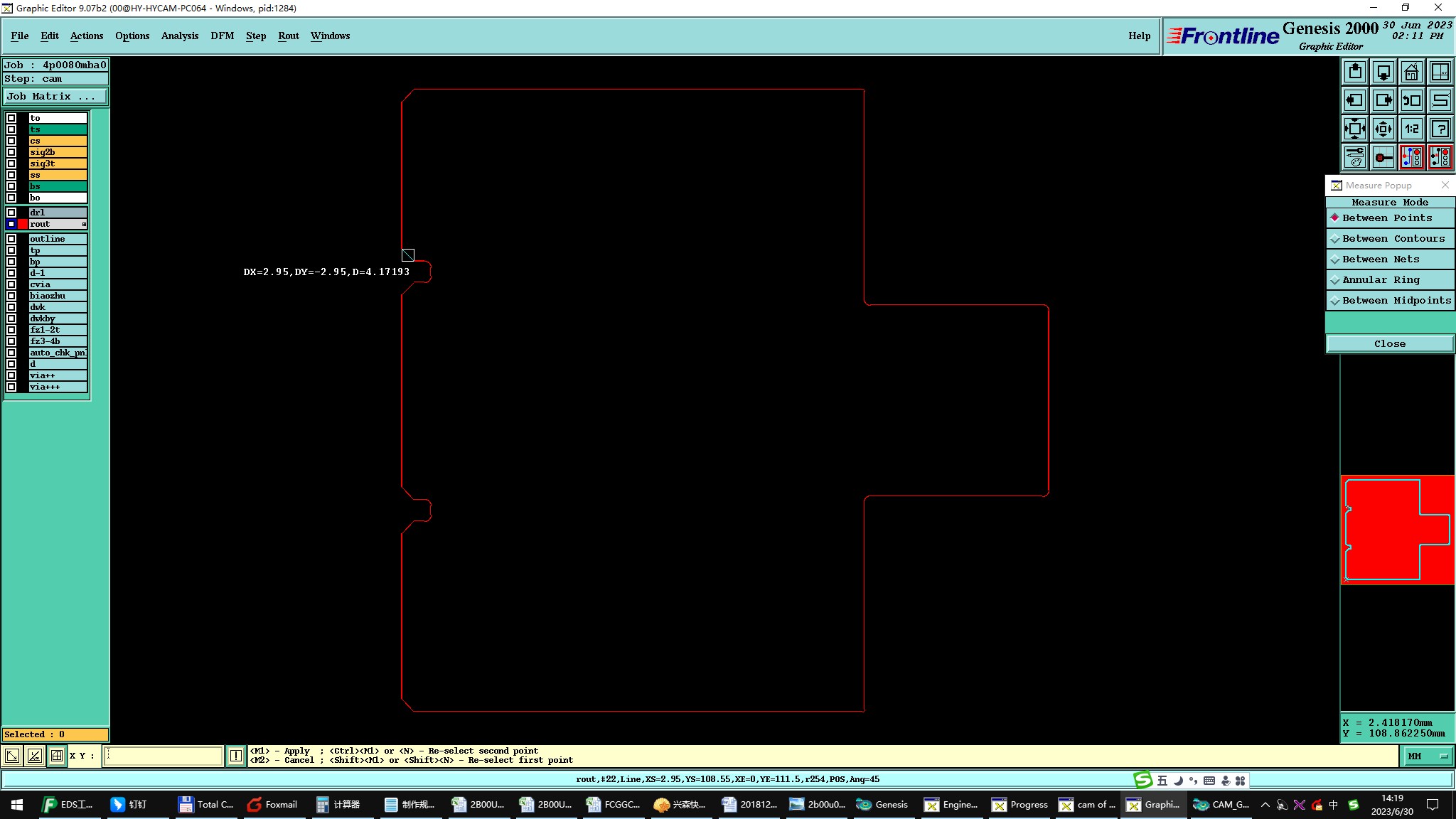Open the wrench and palette settings icon
Viewport: 1456px width, 819px height.
tap(1355, 157)
